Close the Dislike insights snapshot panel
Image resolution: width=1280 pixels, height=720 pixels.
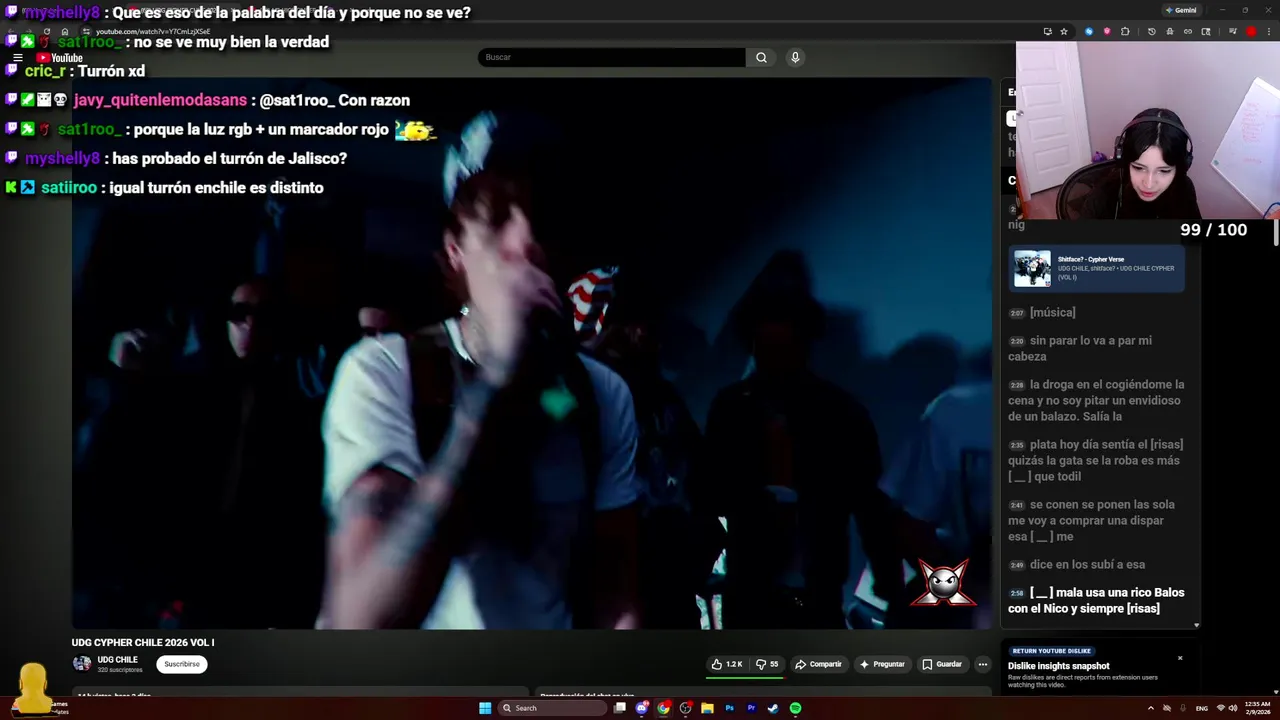1180,658
